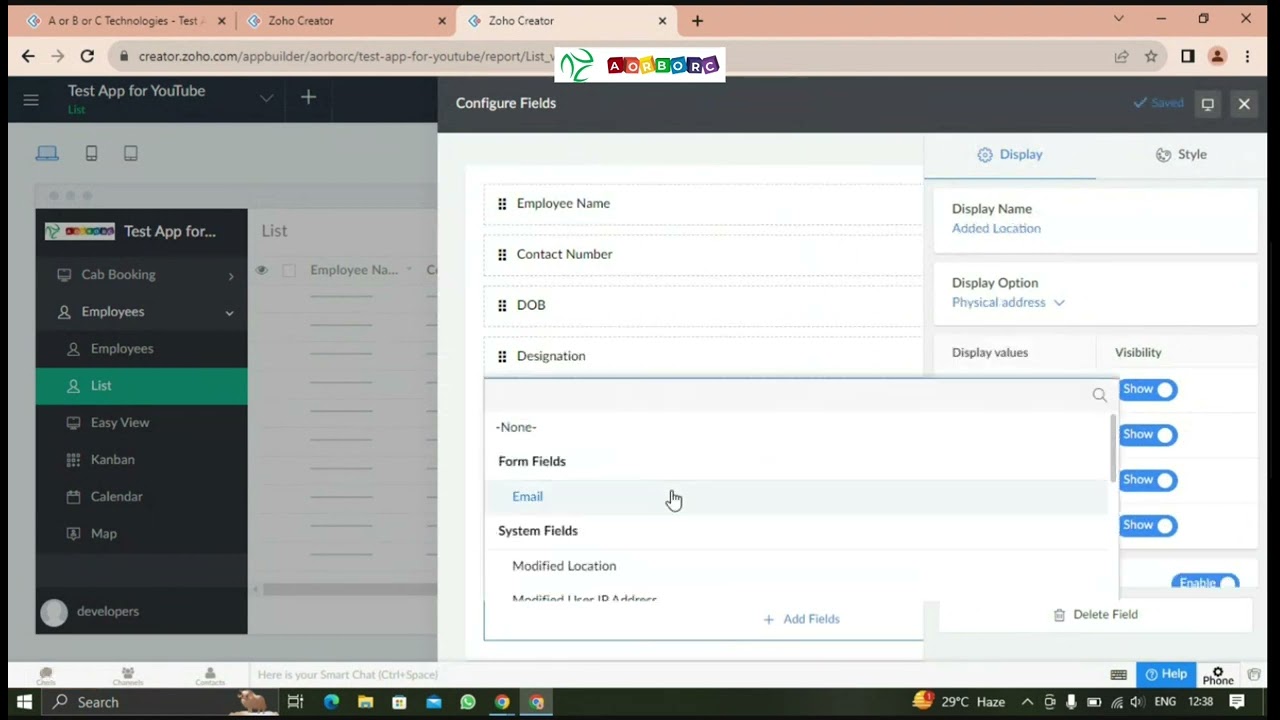Open the hamburger menu in Zoho Creator
Image resolution: width=1280 pixels, height=720 pixels.
pos(31,99)
